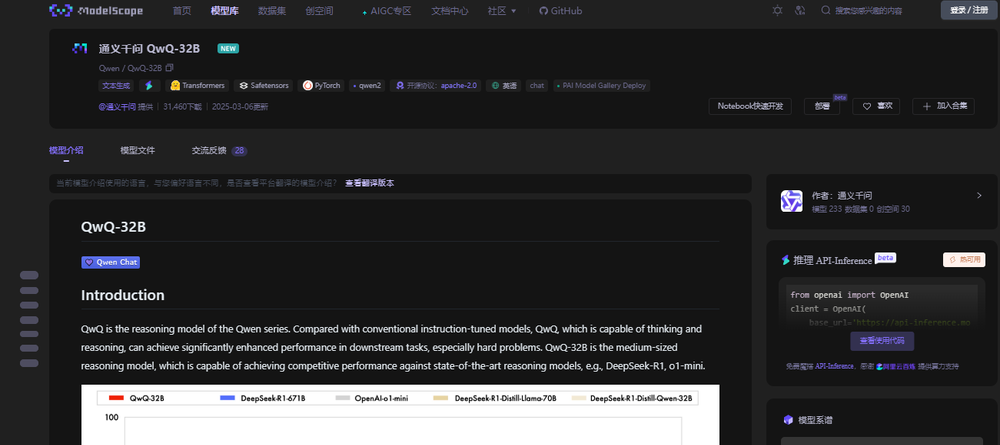
Task: Jump to first outline marker in left sidebar
Action: click(29, 275)
